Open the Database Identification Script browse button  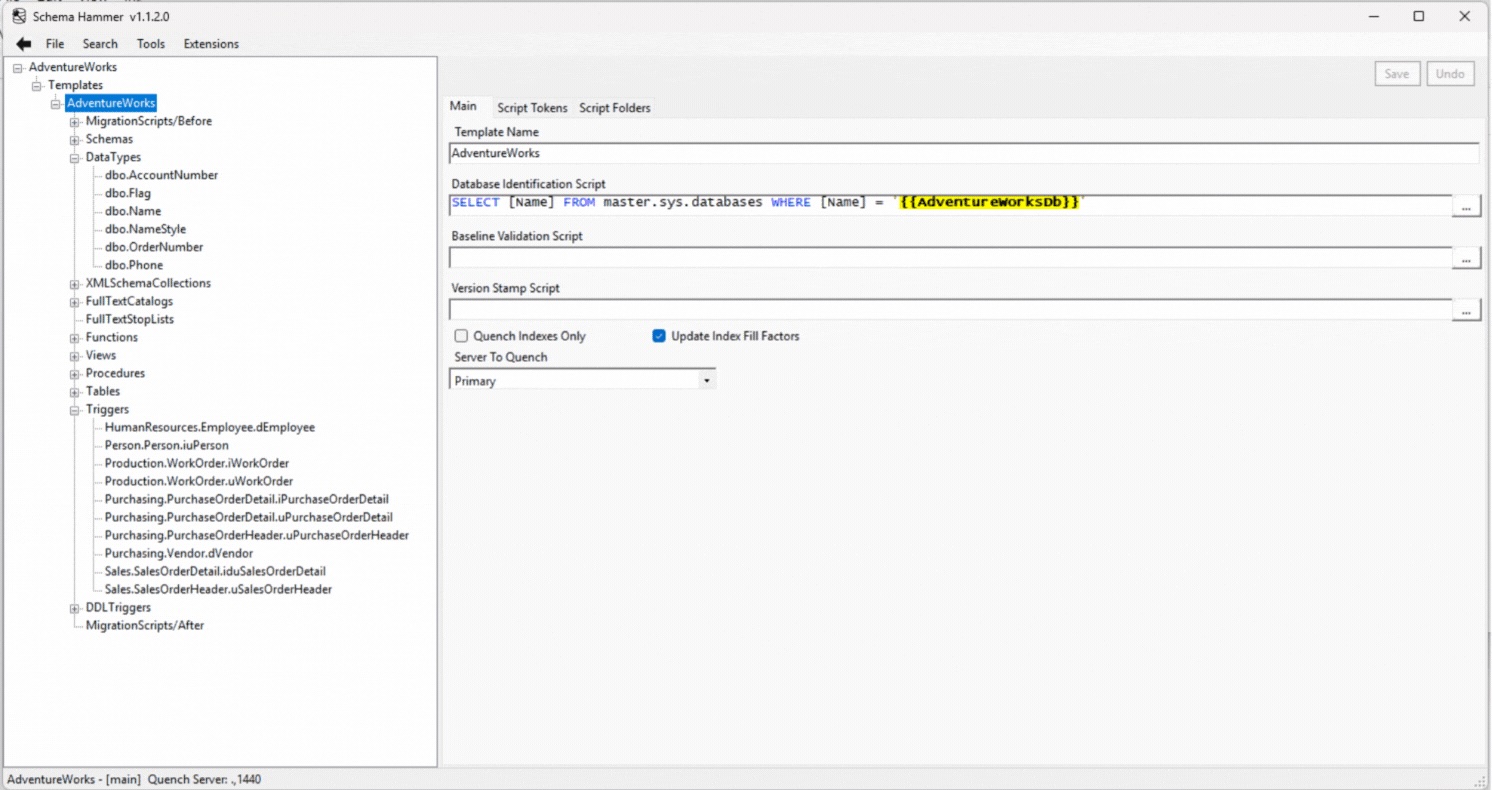1466,205
